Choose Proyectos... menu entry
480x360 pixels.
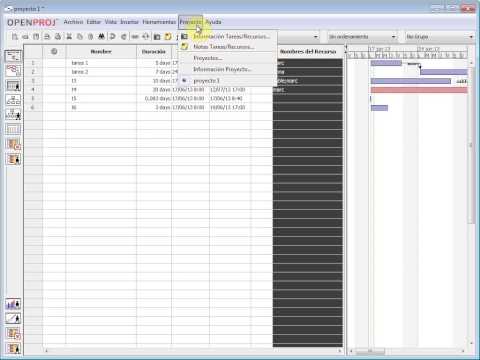click(228, 58)
